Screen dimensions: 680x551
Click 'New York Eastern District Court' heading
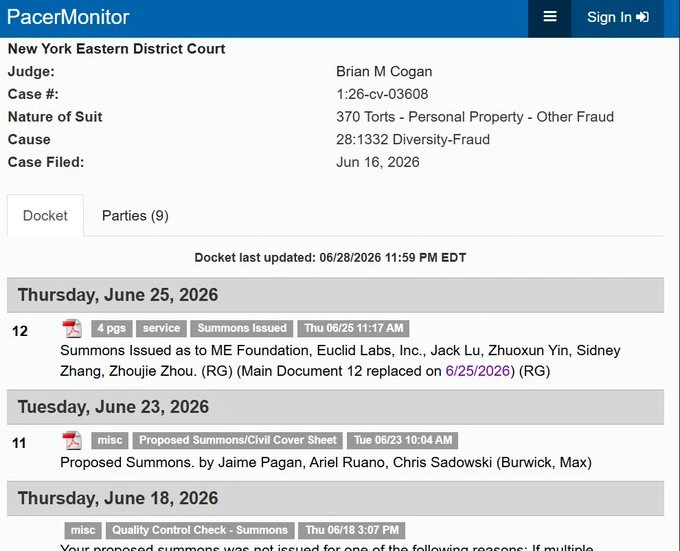[116, 49]
